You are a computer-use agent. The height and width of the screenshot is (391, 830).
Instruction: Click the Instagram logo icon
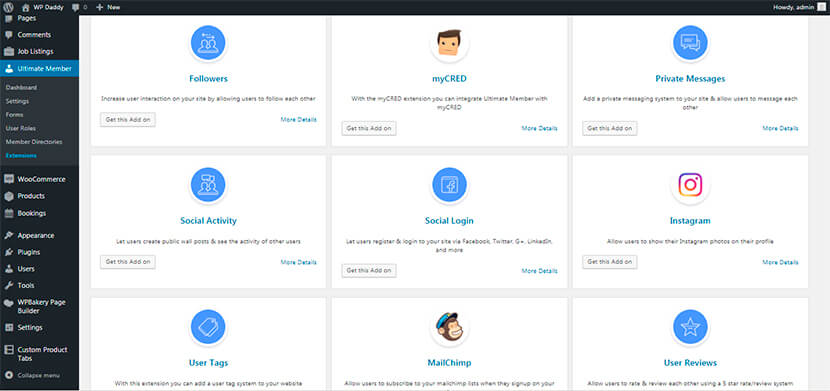coord(690,185)
